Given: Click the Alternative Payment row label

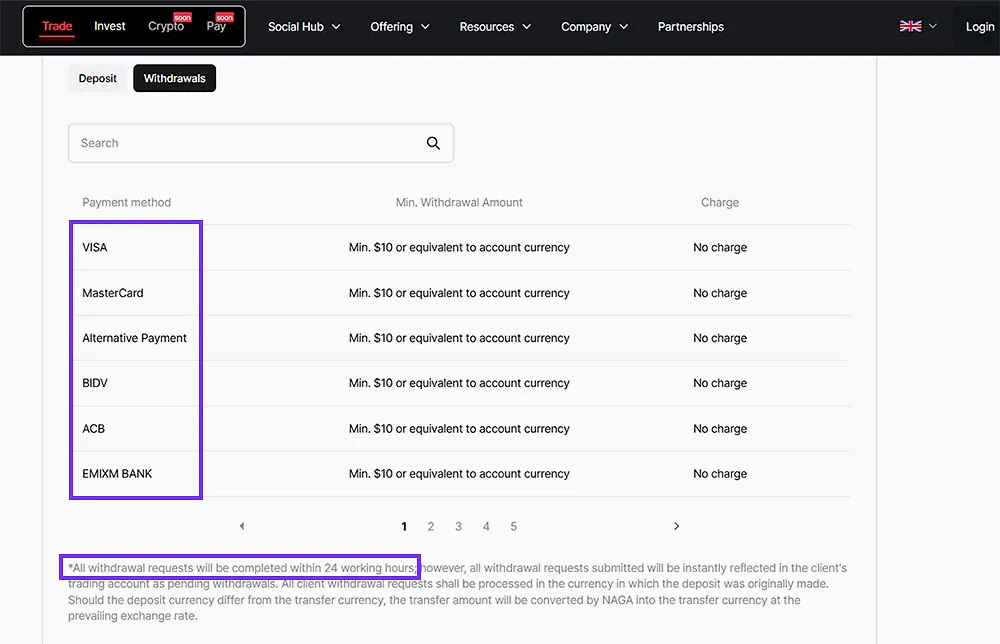Looking at the screenshot, I should click(x=135, y=338).
